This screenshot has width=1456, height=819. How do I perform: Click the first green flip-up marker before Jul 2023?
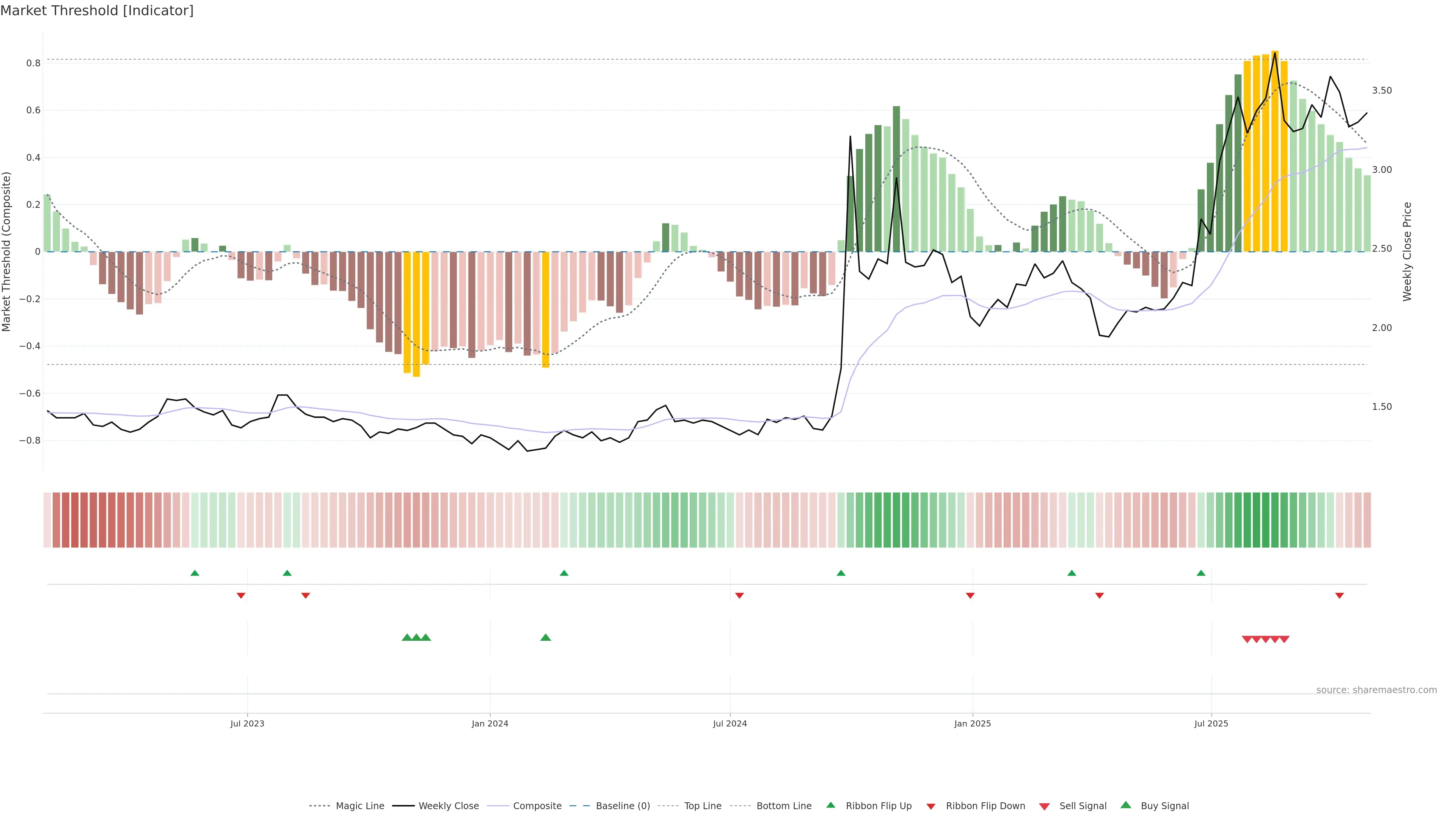(x=195, y=573)
